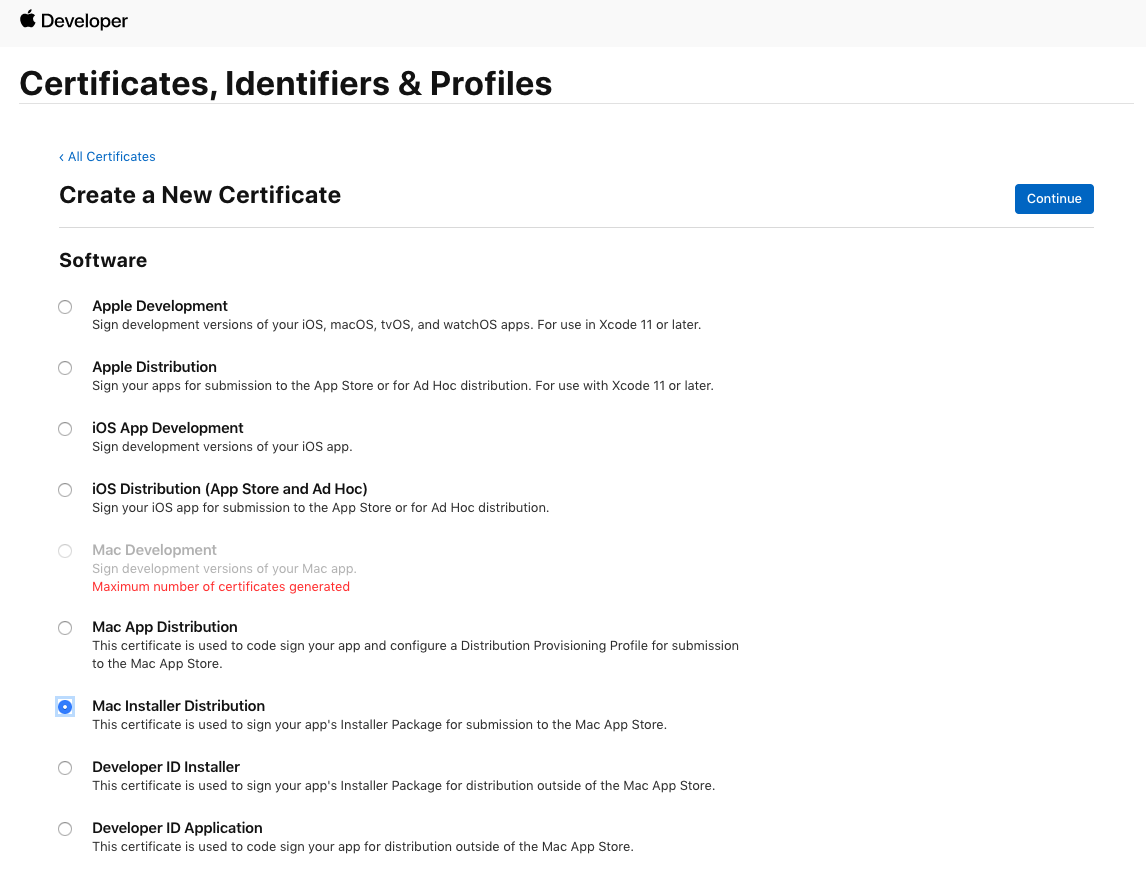This screenshot has height=872, width=1146.
Task: Click the Developer ID Application label
Action: [x=177, y=828]
